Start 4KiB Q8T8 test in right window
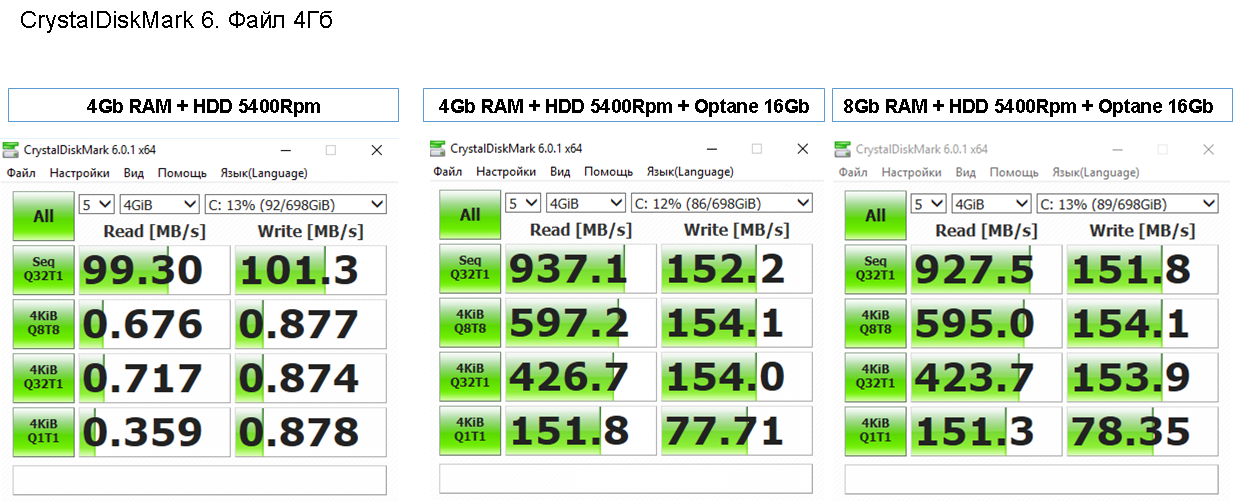Screen dimensions: 1233x503 (x=875, y=323)
